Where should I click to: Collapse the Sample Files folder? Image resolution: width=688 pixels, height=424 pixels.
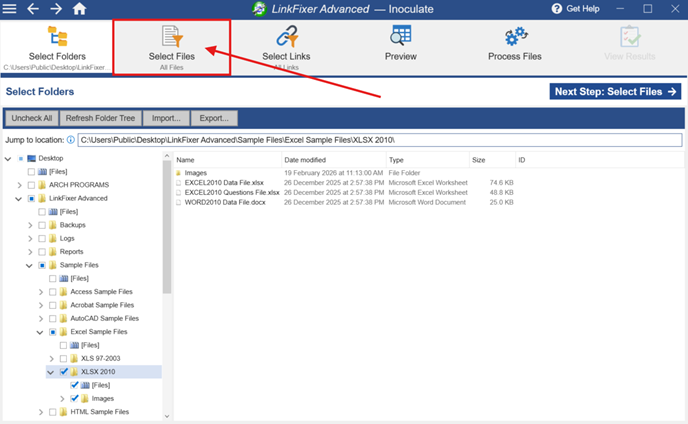[29, 265]
